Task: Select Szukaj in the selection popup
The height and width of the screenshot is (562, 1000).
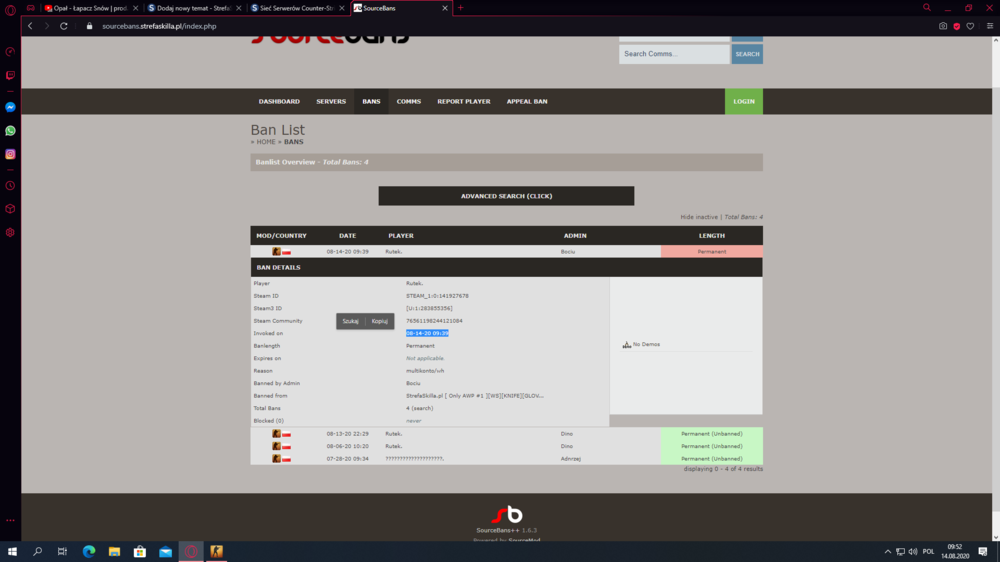Action: pos(350,321)
